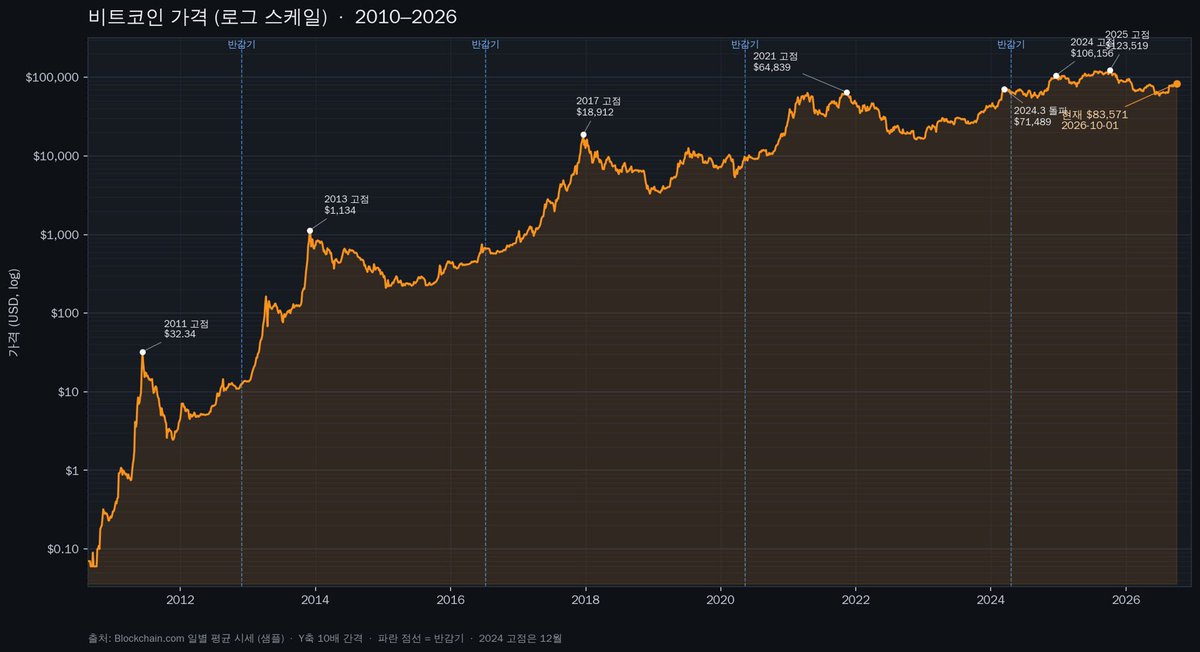
Task: Click the footer source text Blockchain.com 일별 평균 시세
Action: coord(184,638)
